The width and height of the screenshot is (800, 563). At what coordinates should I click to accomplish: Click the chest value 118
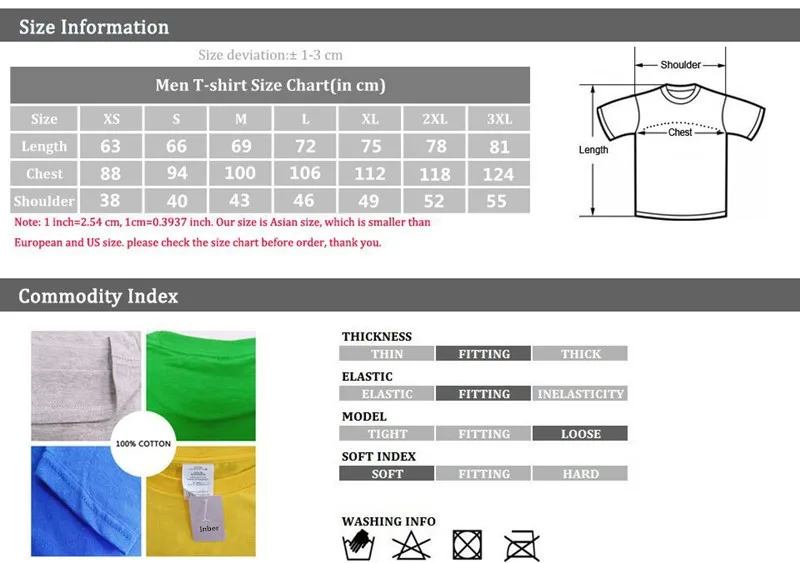coord(434,174)
